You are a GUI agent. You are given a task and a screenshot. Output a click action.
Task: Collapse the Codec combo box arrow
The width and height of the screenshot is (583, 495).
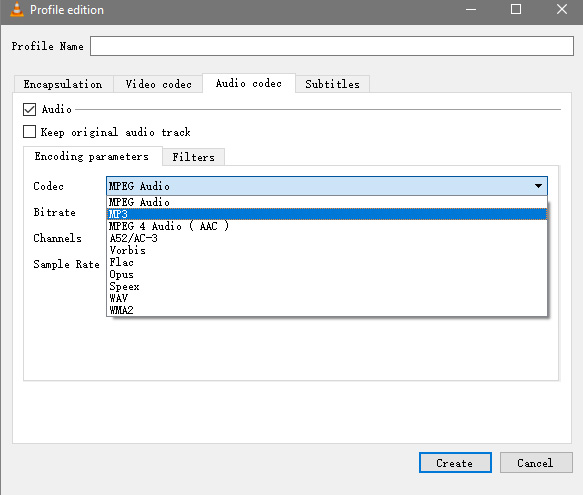pos(538,186)
